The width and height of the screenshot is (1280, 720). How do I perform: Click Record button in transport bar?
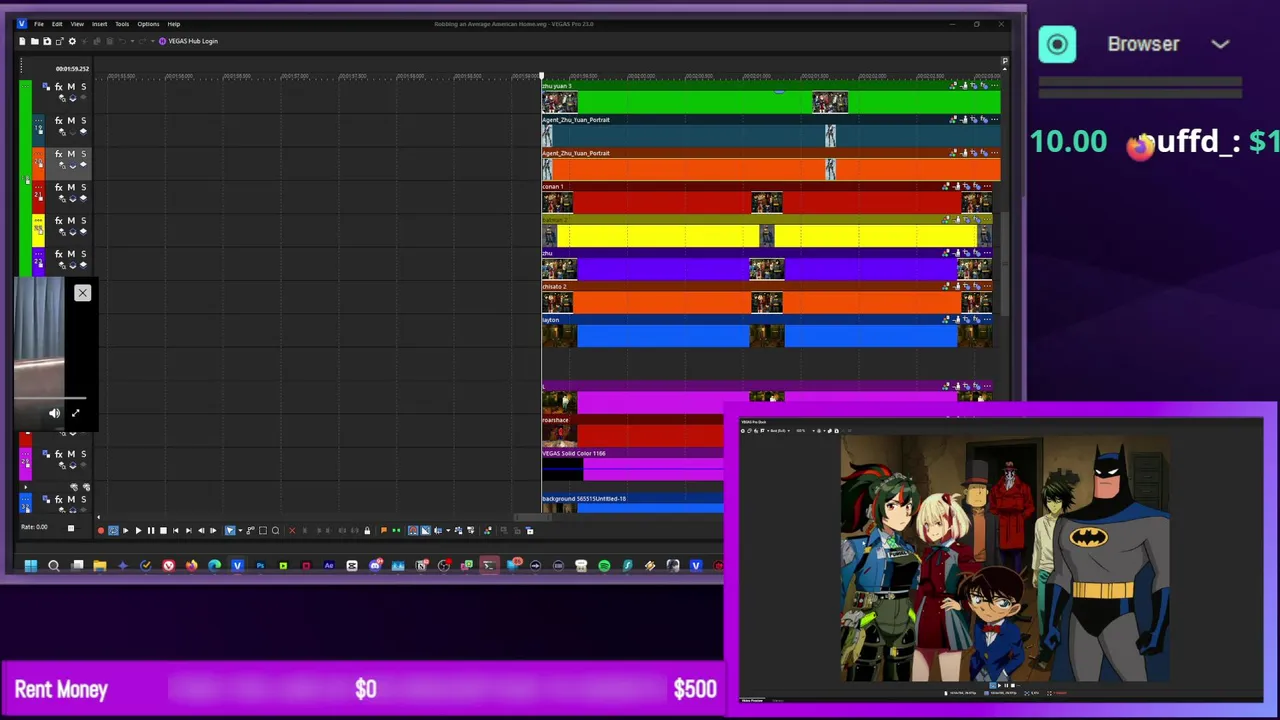click(x=100, y=530)
